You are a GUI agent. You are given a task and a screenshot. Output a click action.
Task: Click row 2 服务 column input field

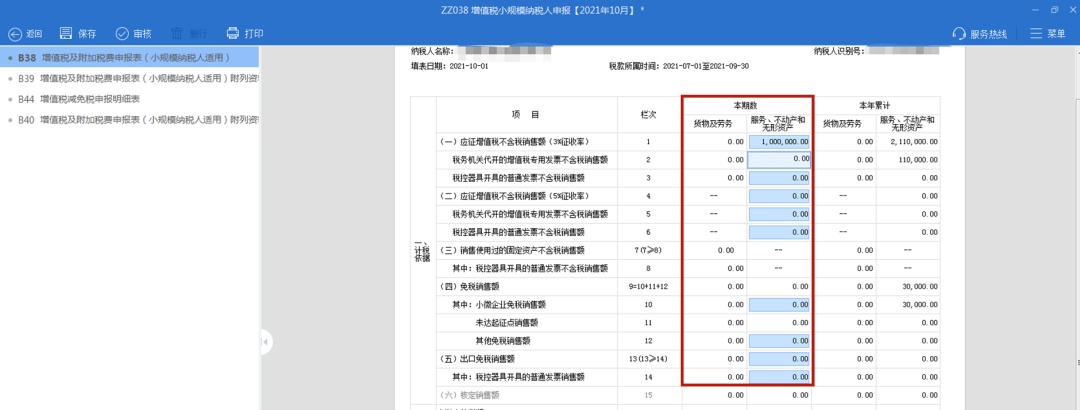(x=778, y=159)
